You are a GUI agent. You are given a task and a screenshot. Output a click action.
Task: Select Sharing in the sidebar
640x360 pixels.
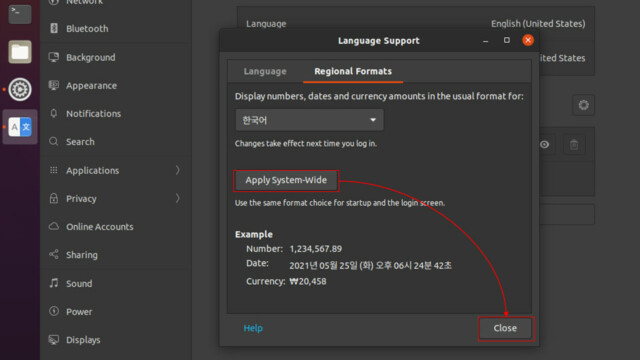(116, 254)
